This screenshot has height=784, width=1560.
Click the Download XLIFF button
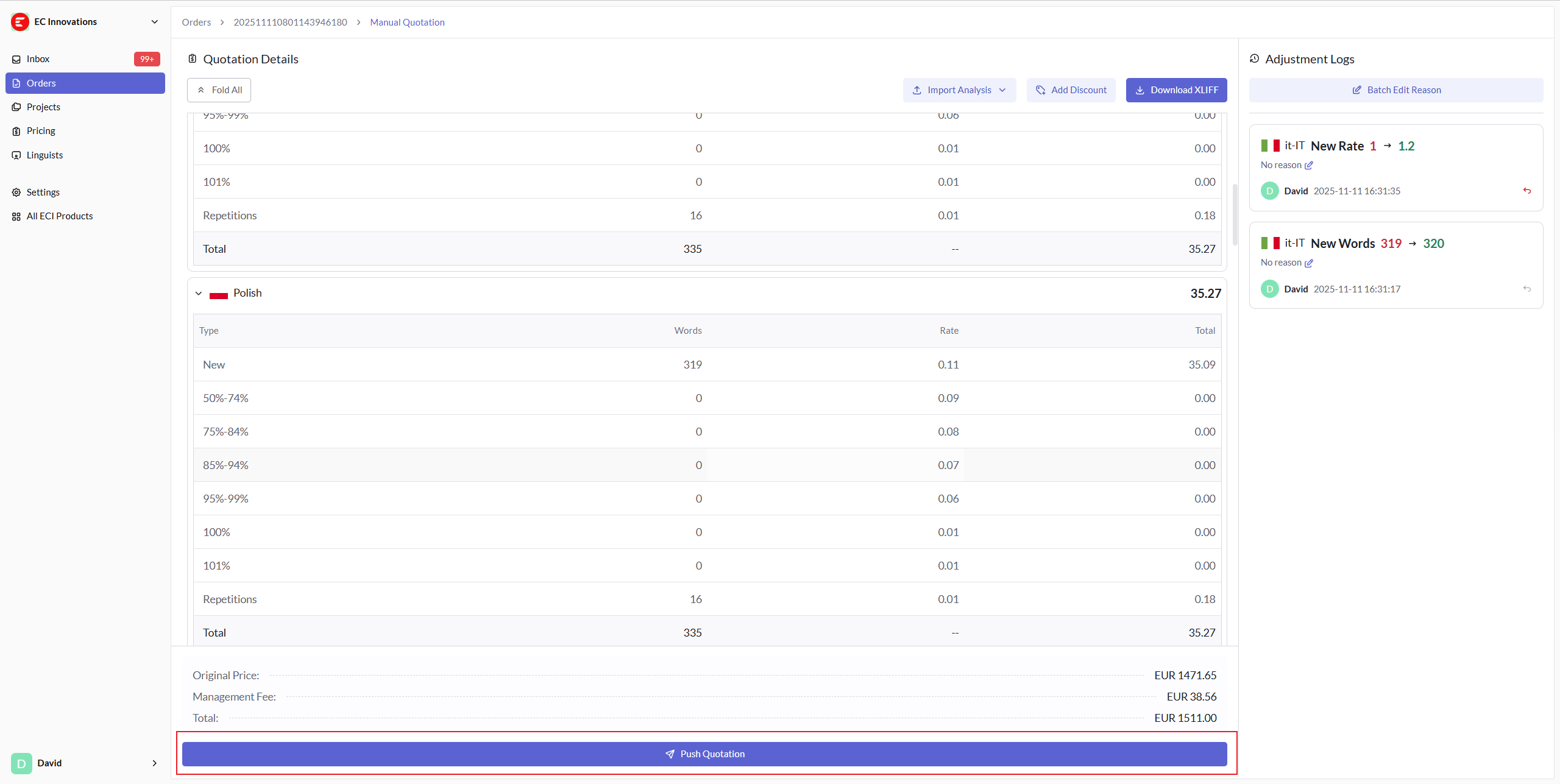(1176, 90)
